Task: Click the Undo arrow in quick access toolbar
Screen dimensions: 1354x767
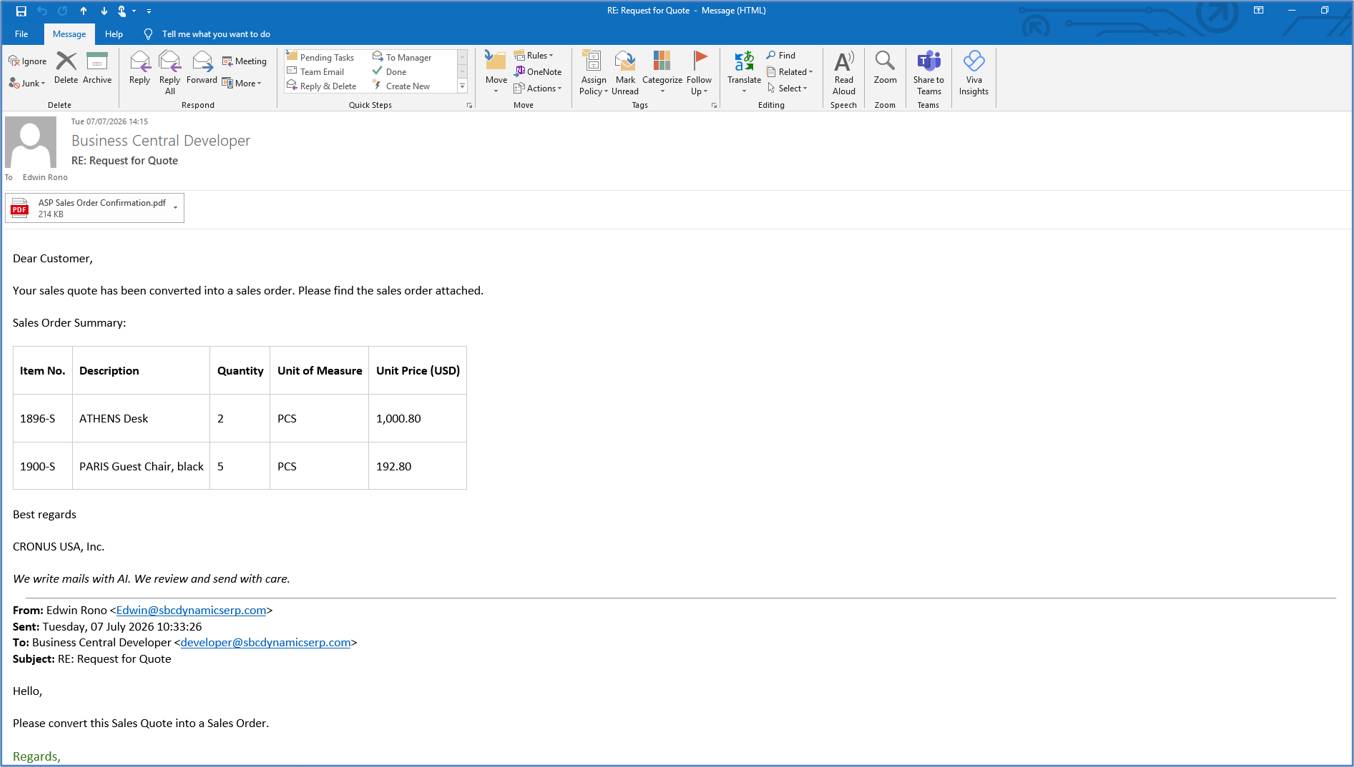Action: 42,10
